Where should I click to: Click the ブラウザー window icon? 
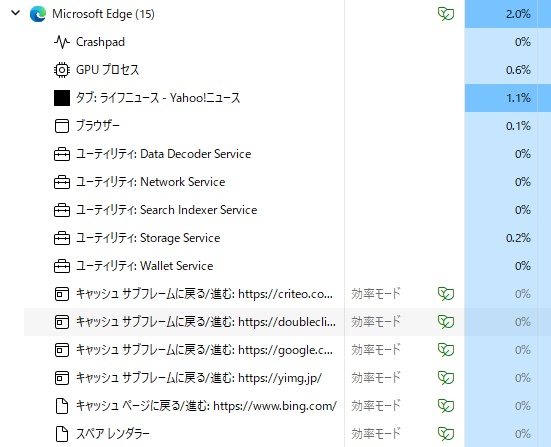61,126
